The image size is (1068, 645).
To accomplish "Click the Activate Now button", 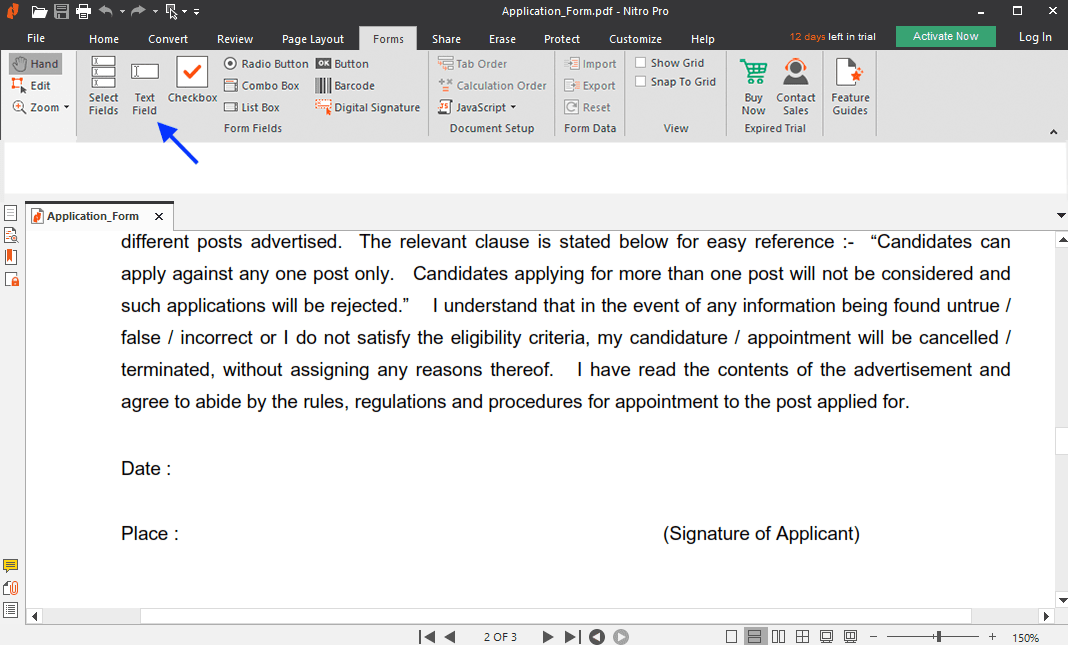I will (945, 35).
